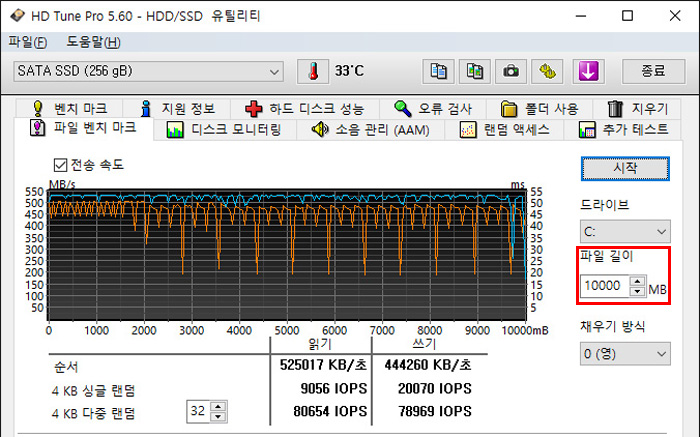
Task: Switch to the 랜덤 액세스 tab
Action: 504,130
